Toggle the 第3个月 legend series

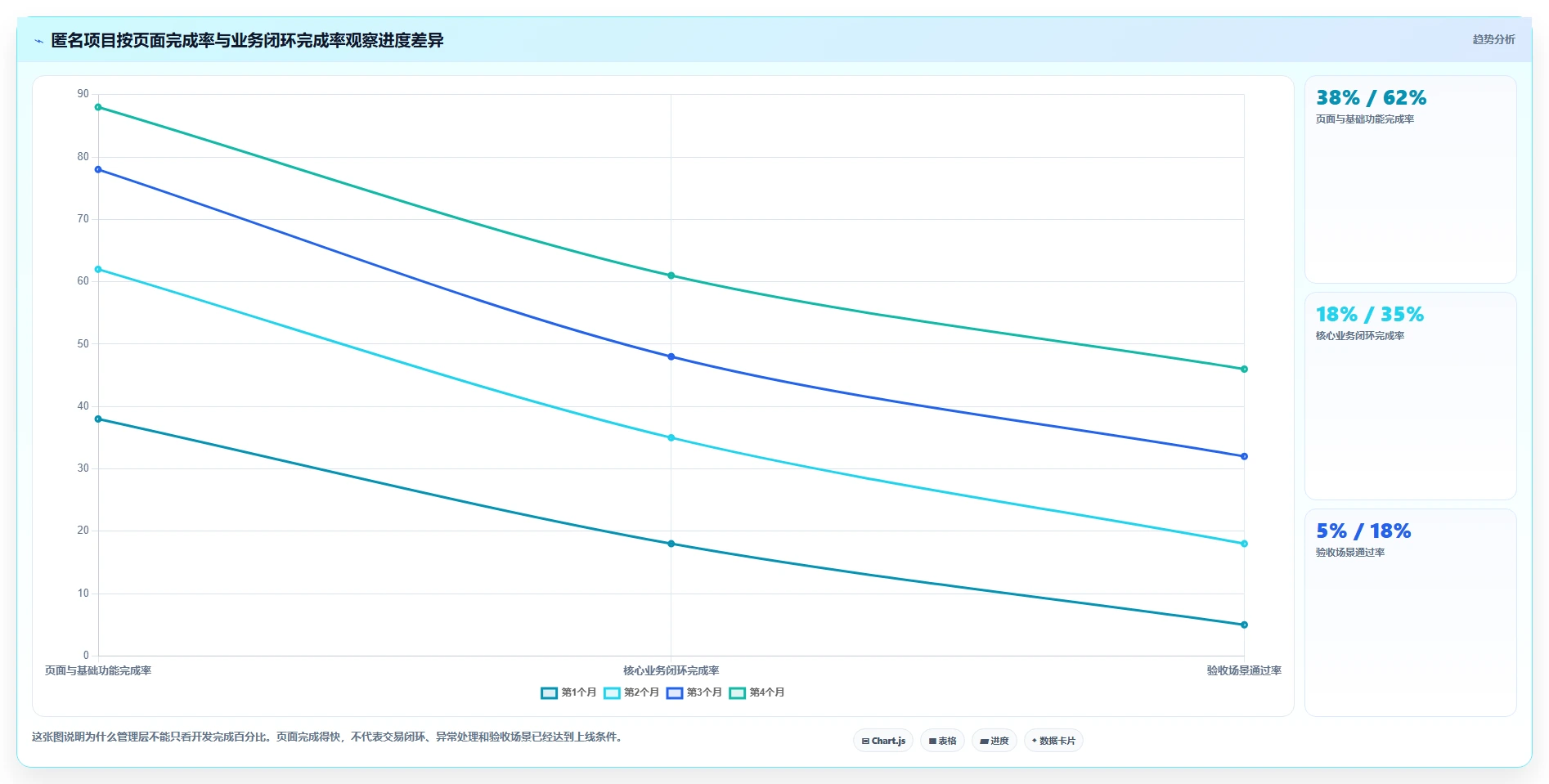(694, 692)
